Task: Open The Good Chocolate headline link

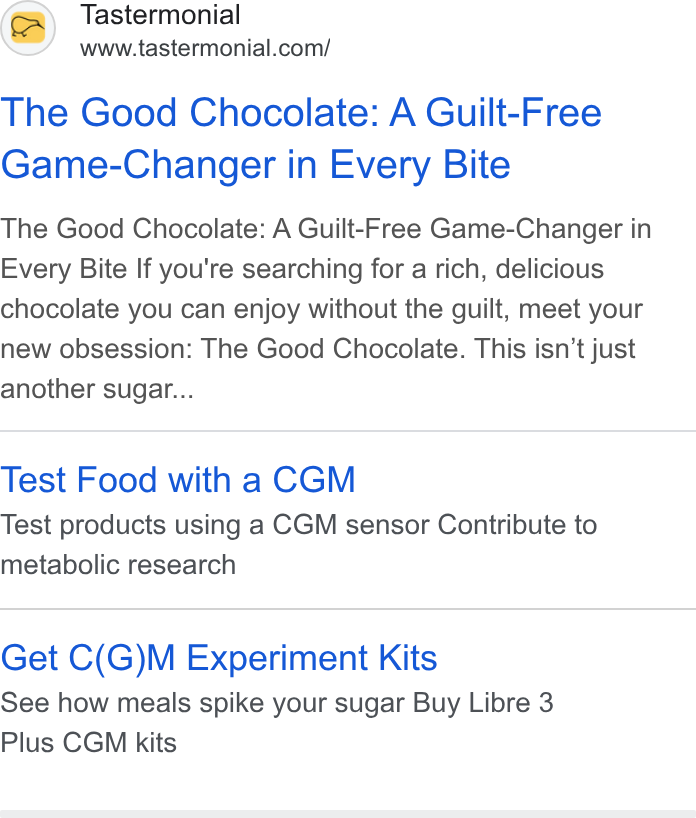Action: (301, 138)
